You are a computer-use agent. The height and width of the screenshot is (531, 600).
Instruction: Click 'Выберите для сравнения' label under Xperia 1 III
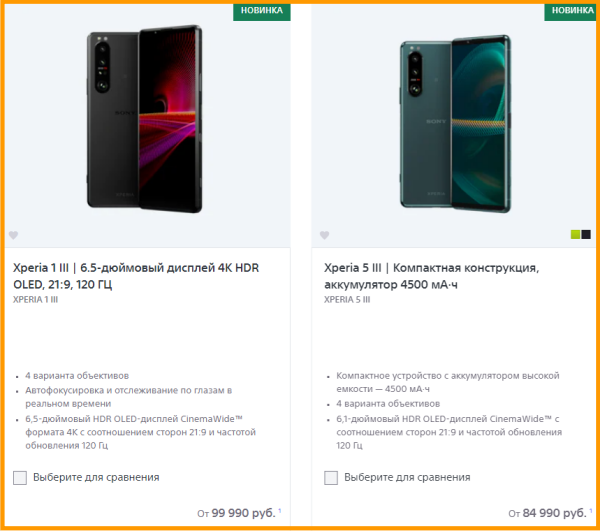click(x=96, y=477)
